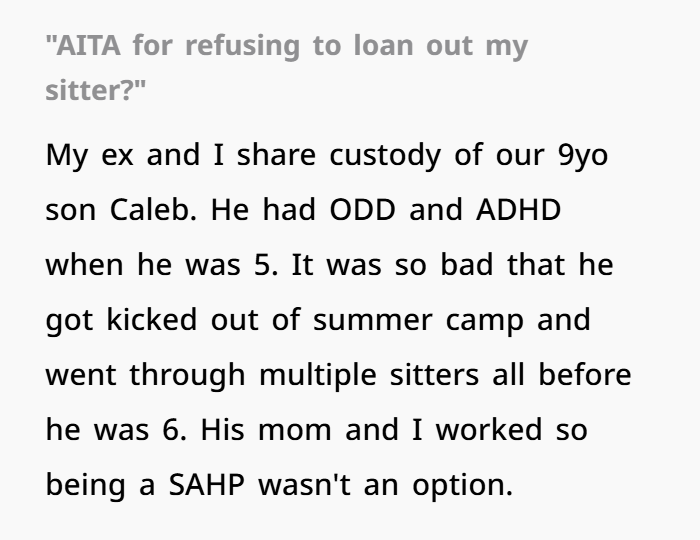Click the word "sitters" in the paragraph

pyautogui.click(x=434, y=375)
